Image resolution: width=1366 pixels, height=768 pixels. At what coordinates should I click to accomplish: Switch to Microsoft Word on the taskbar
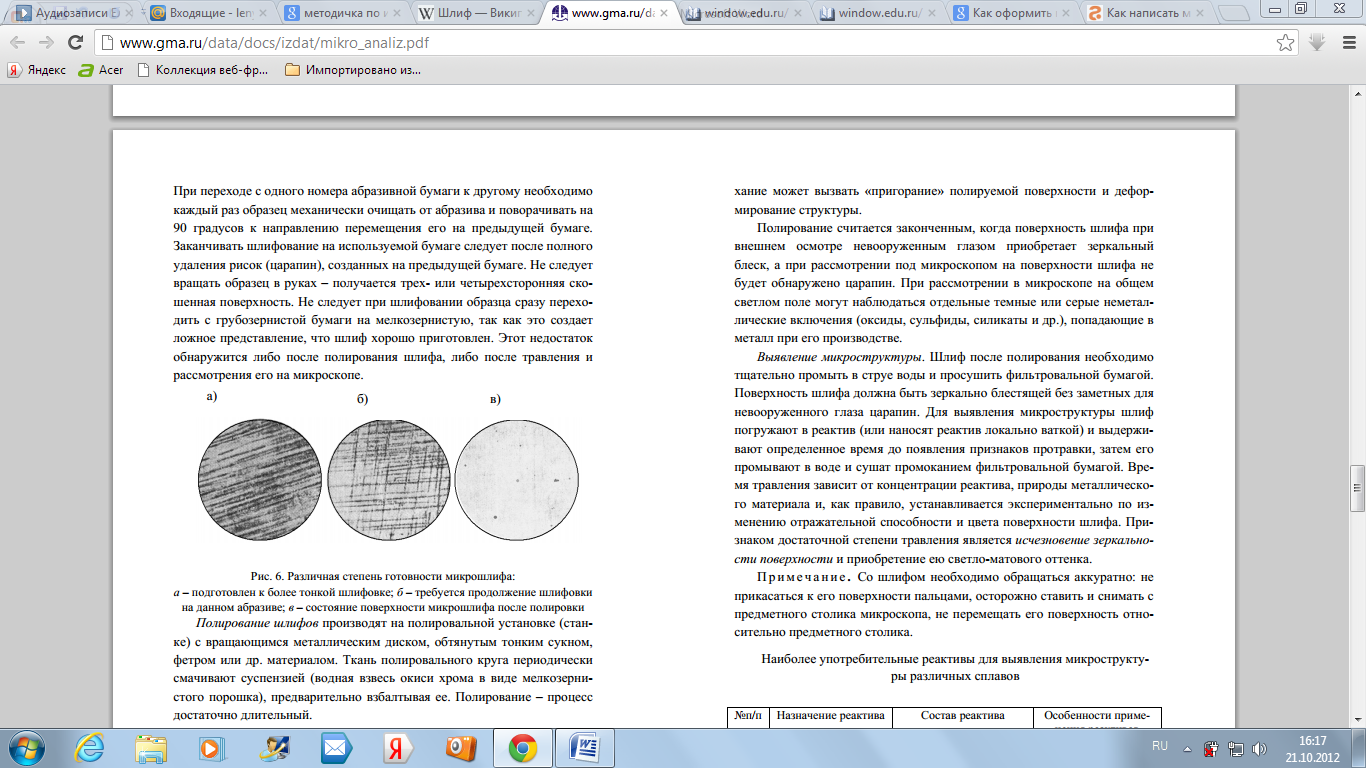[x=584, y=747]
